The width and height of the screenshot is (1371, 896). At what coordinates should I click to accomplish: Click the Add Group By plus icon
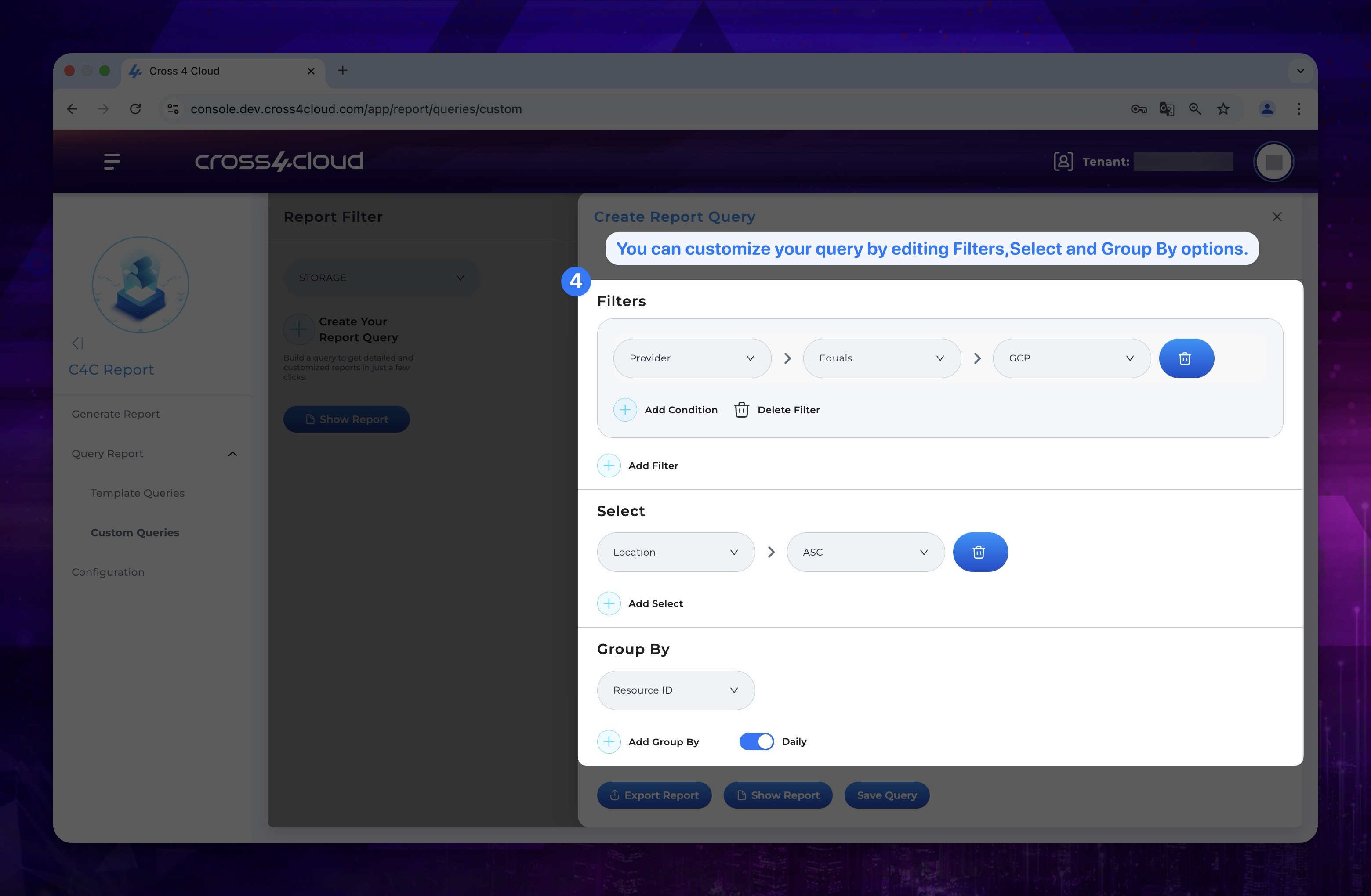(x=609, y=741)
